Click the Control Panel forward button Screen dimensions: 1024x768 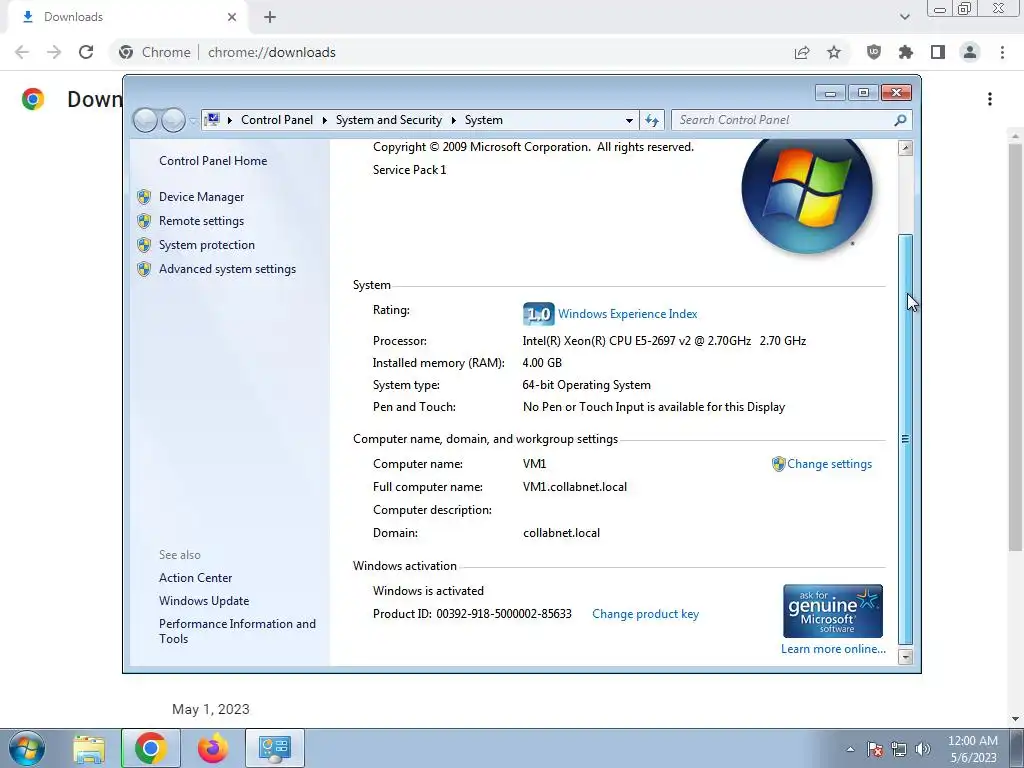173,120
